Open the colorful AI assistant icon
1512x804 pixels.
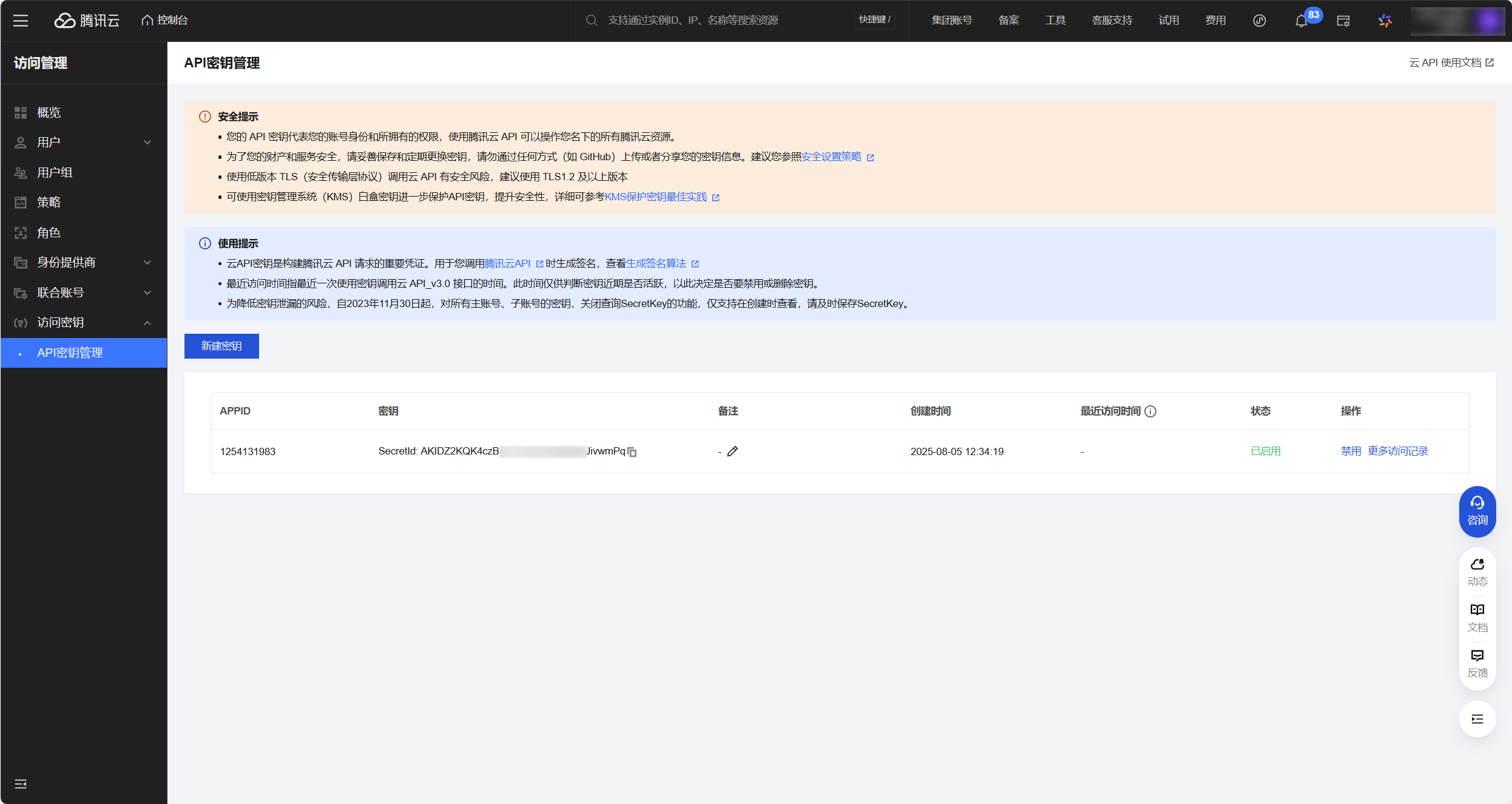[1385, 21]
